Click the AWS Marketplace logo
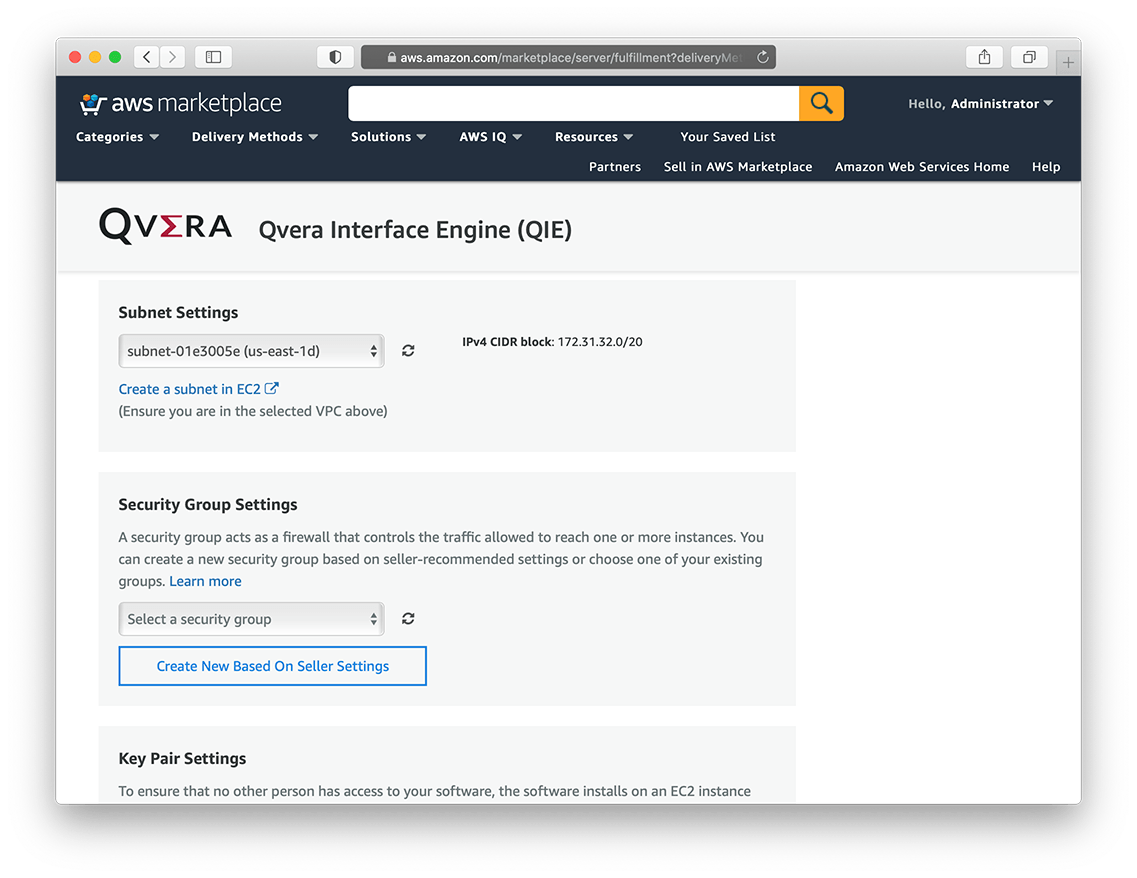The image size is (1137, 878). click(x=180, y=104)
